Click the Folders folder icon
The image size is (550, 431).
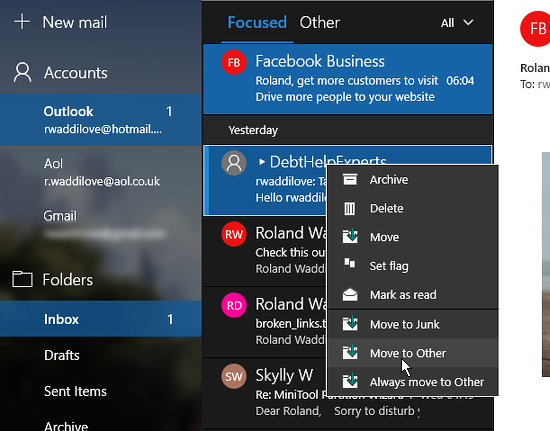(x=22, y=279)
